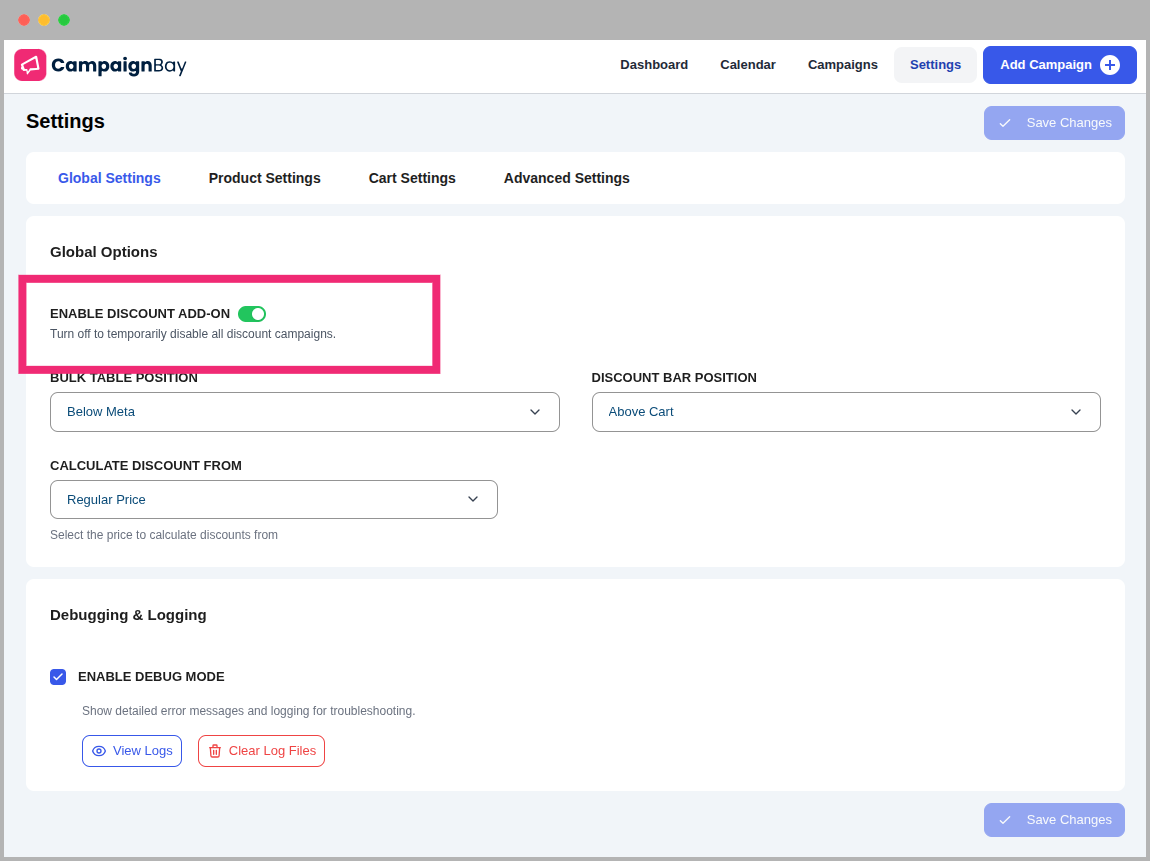Click the eye icon next to View Logs
The image size is (1150, 861).
[98, 751]
